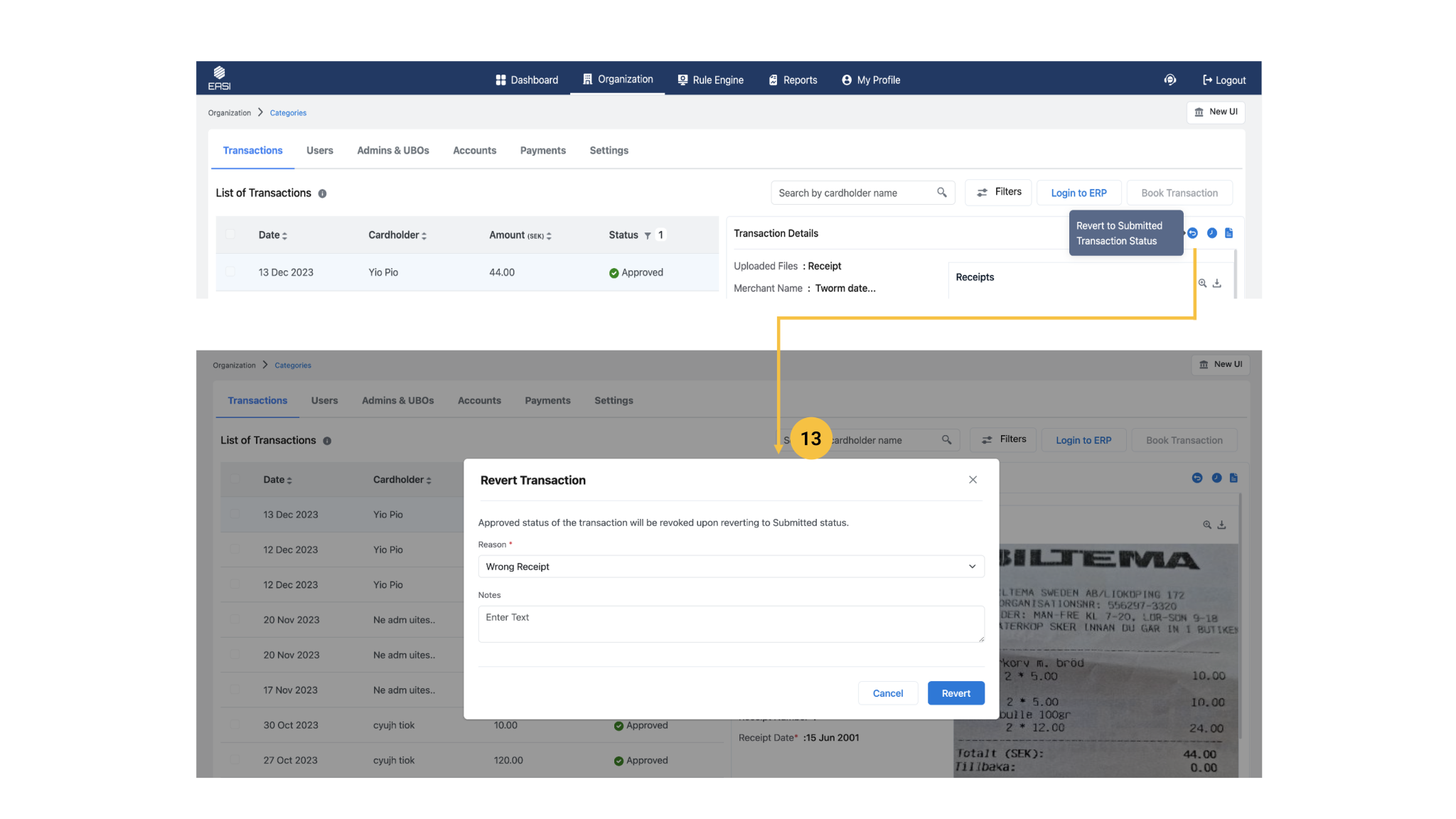Click the funnel filter icon next to Status
1456x819 pixels.
click(x=647, y=235)
